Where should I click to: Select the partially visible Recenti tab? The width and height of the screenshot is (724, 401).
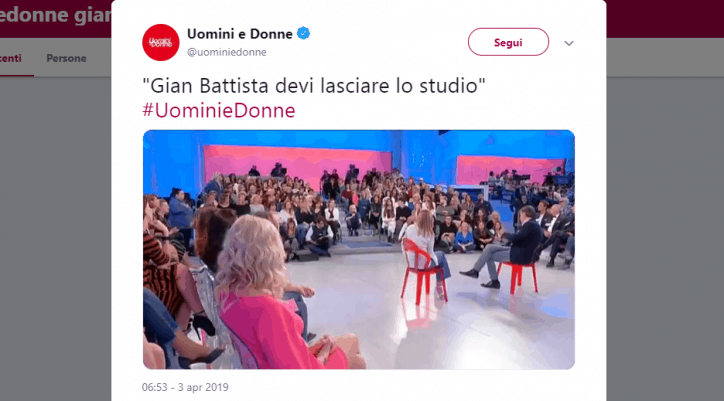click(x=11, y=58)
